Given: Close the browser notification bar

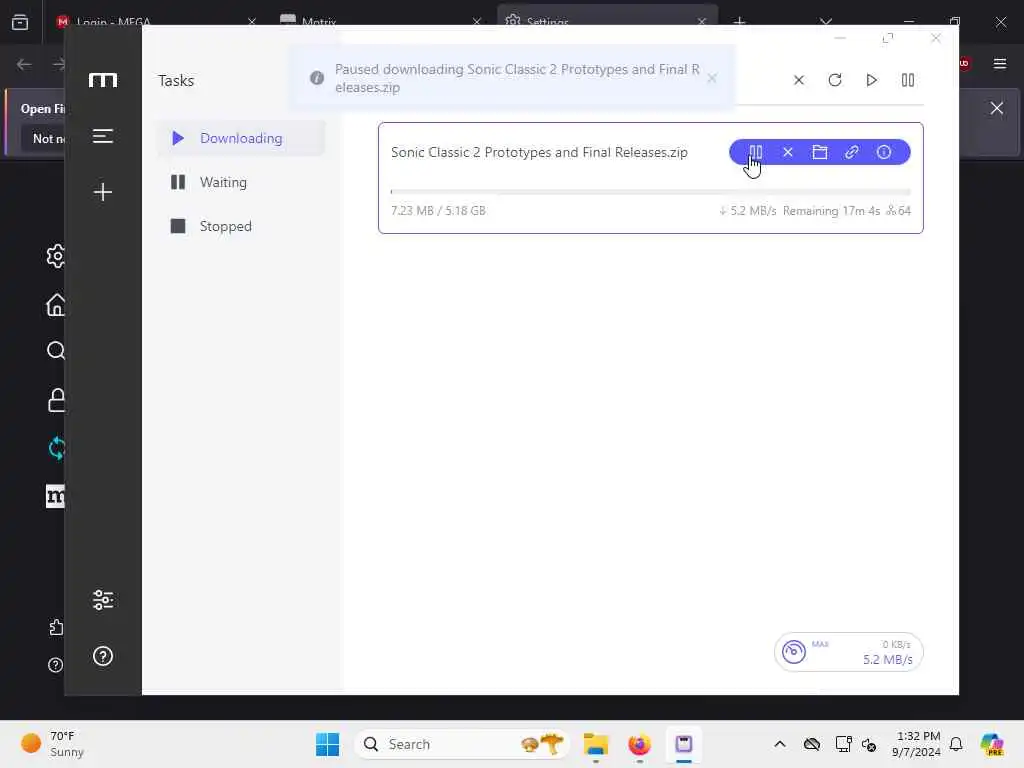Looking at the screenshot, I should click(x=997, y=108).
